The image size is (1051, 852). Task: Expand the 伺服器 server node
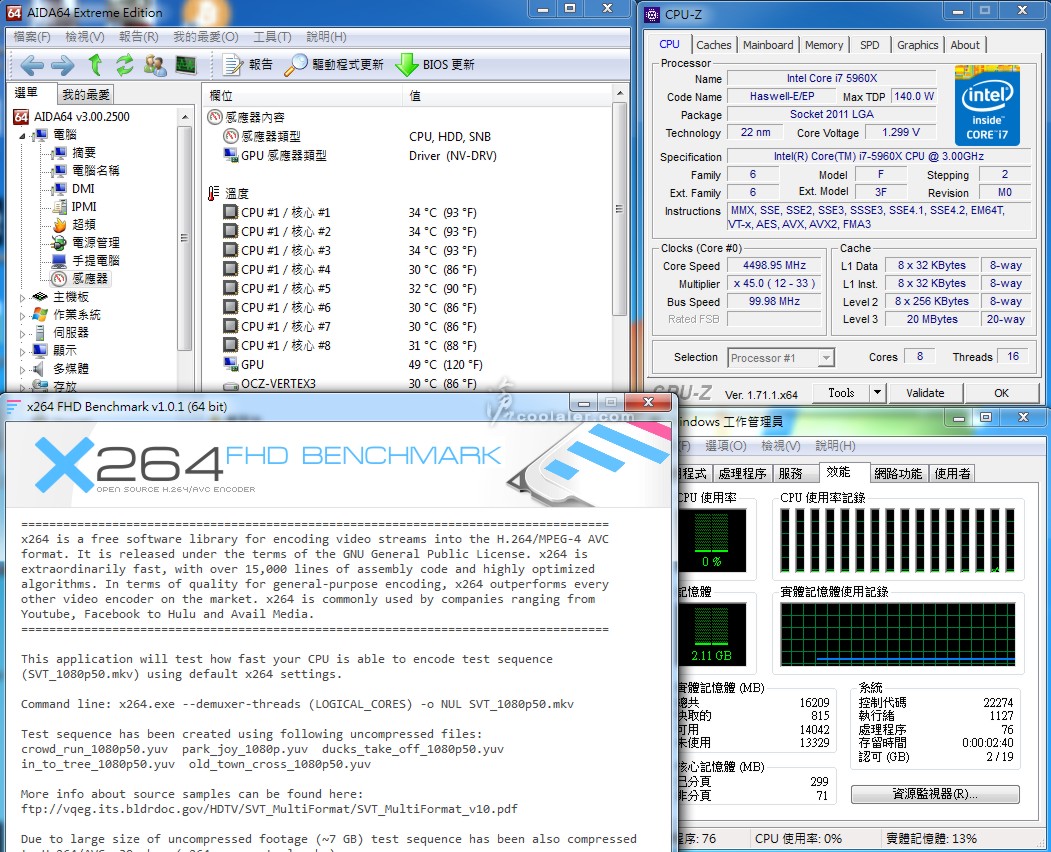tap(22, 333)
